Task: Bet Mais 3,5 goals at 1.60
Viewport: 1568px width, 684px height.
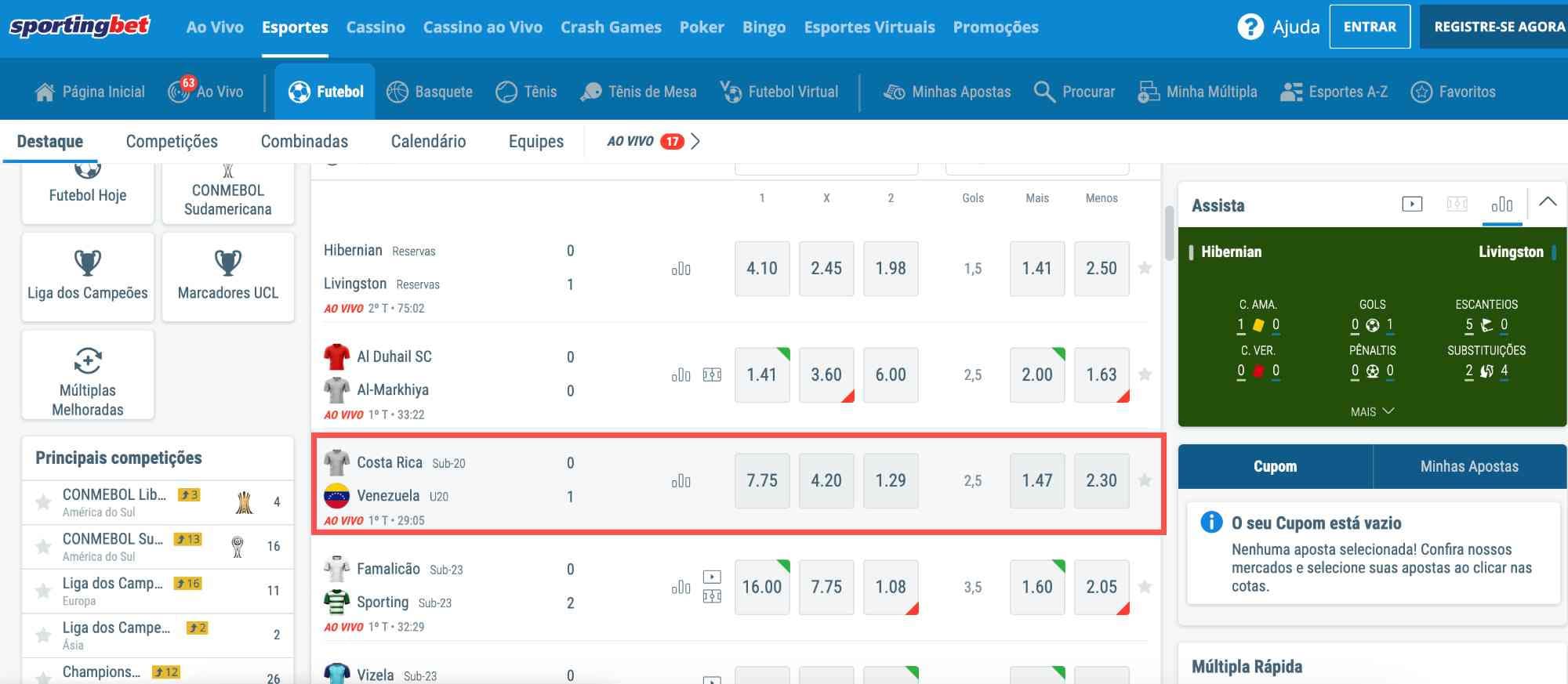Action: (x=1037, y=587)
